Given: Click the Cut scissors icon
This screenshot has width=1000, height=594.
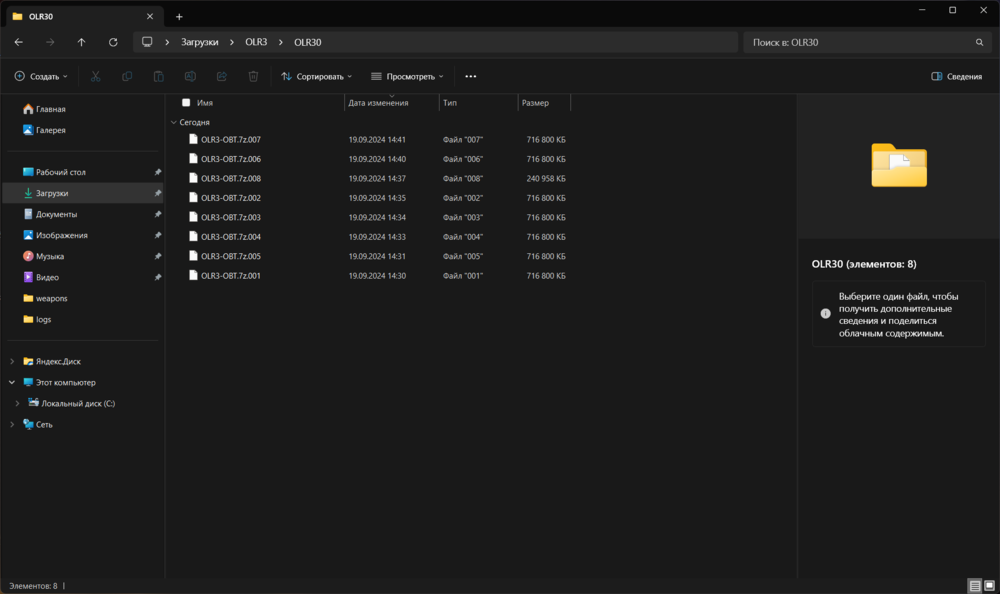Looking at the screenshot, I should tap(95, 76).
